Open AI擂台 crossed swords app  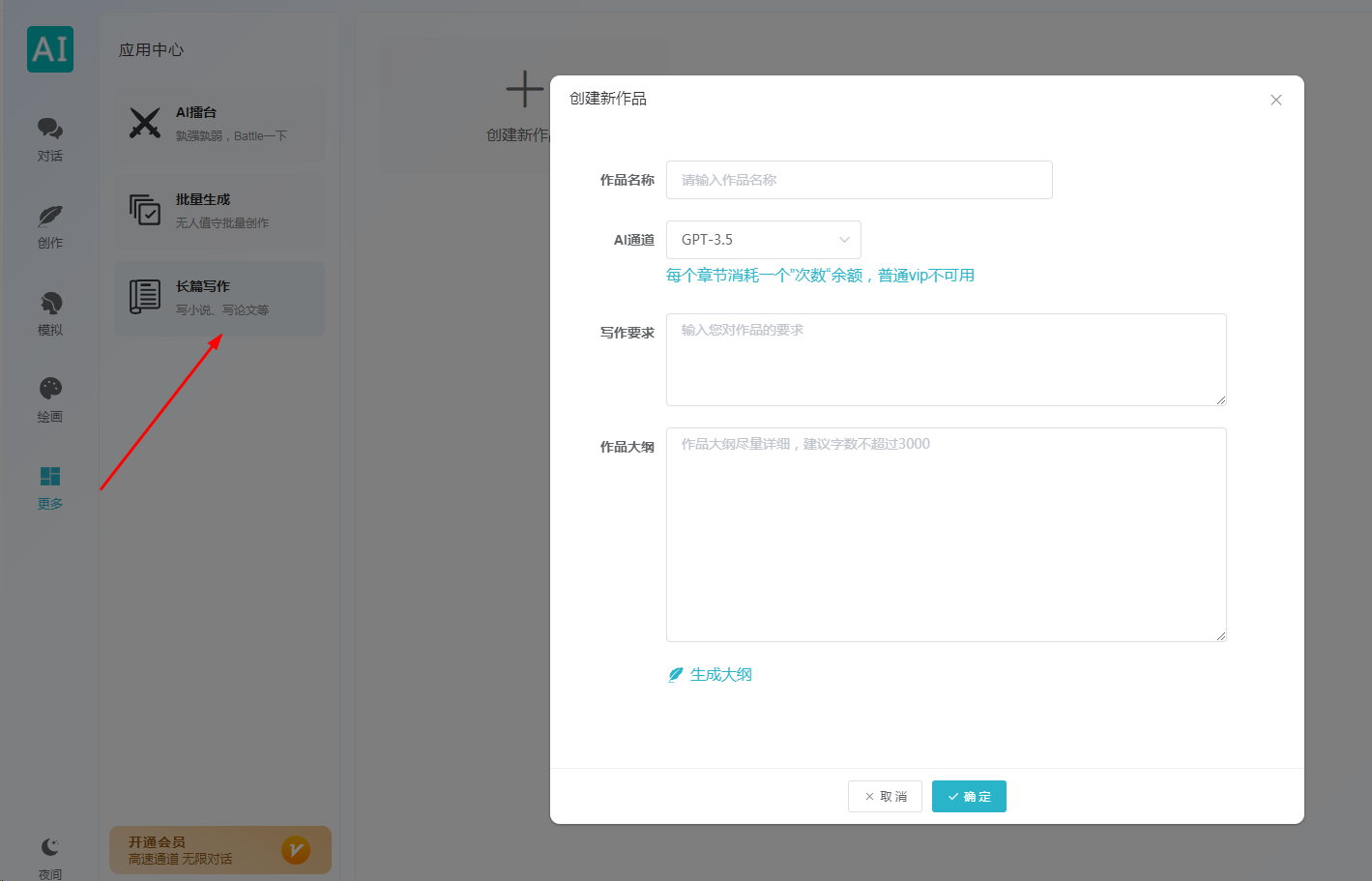pyautogui.click(x=219, y=125)
